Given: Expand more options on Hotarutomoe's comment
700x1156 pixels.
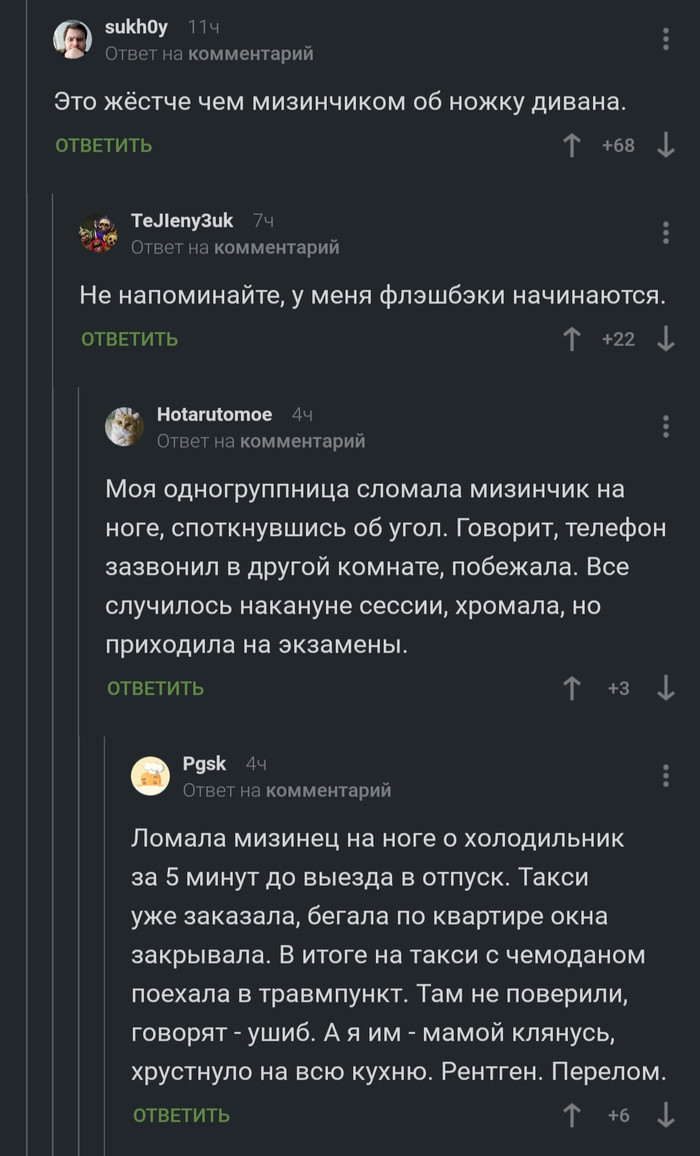Looking at the screenshot, I should (666, 427).
